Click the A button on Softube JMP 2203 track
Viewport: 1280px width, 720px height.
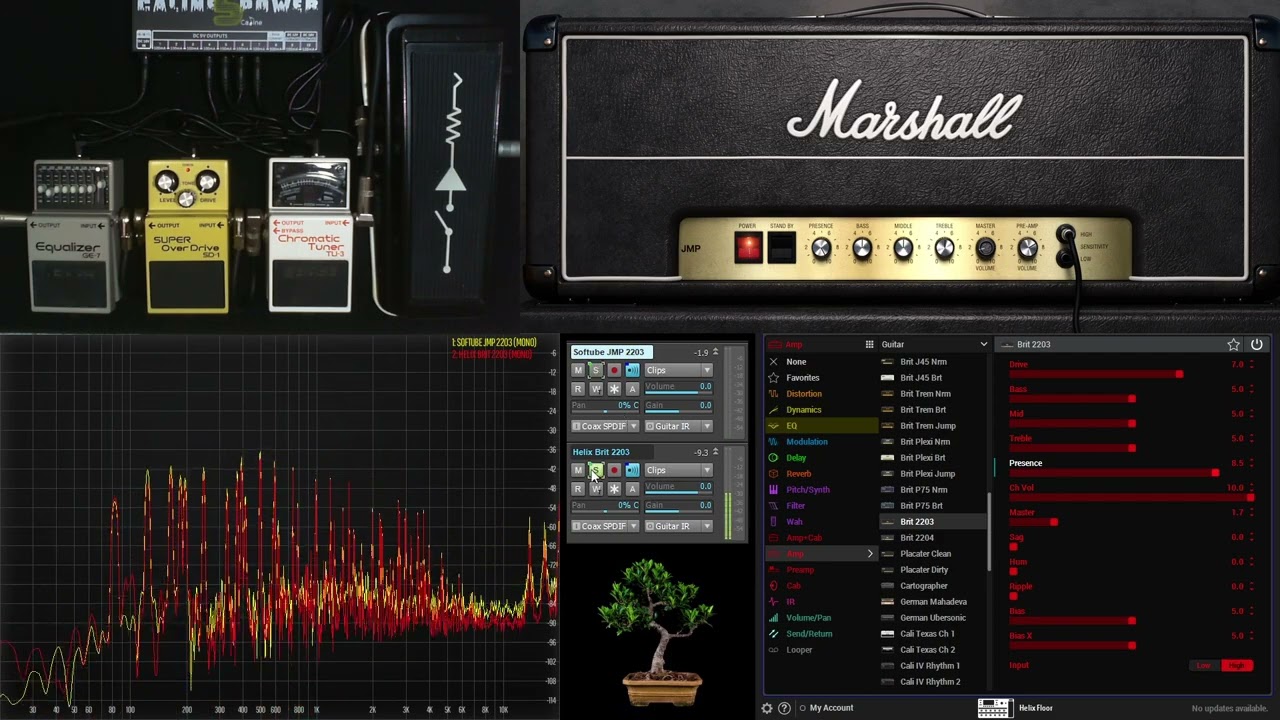[632, 388]
